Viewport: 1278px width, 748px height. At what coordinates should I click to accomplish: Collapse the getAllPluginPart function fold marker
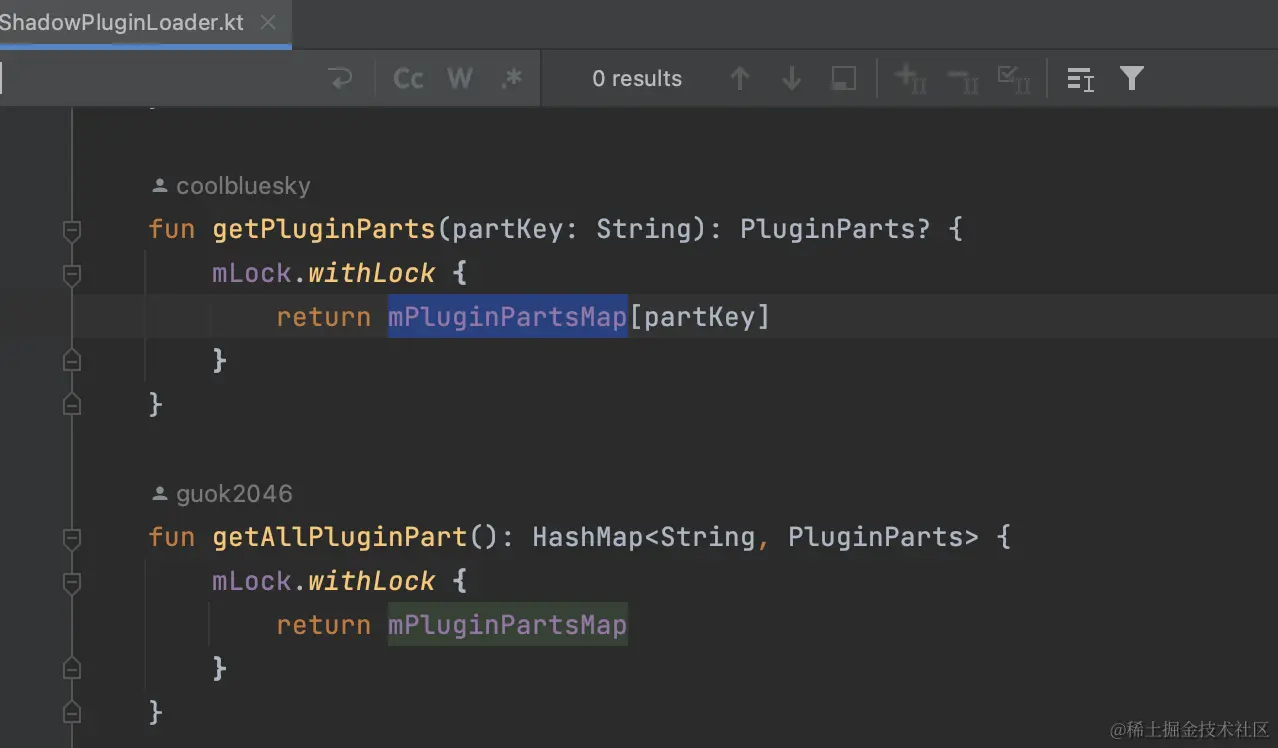point(72,538)
